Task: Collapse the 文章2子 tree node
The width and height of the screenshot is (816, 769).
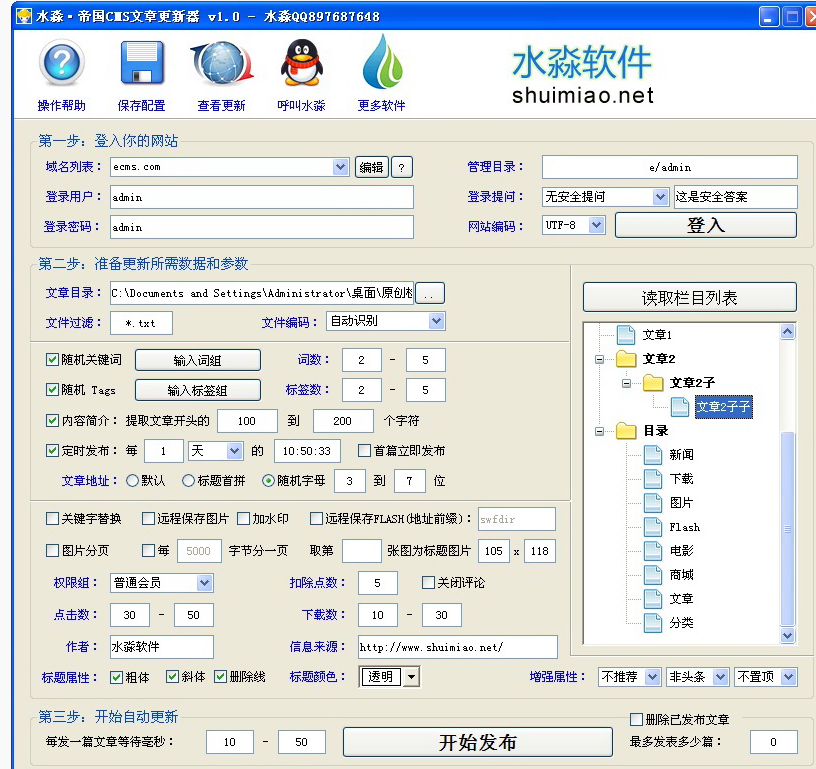Action: (x=627, y=383)
